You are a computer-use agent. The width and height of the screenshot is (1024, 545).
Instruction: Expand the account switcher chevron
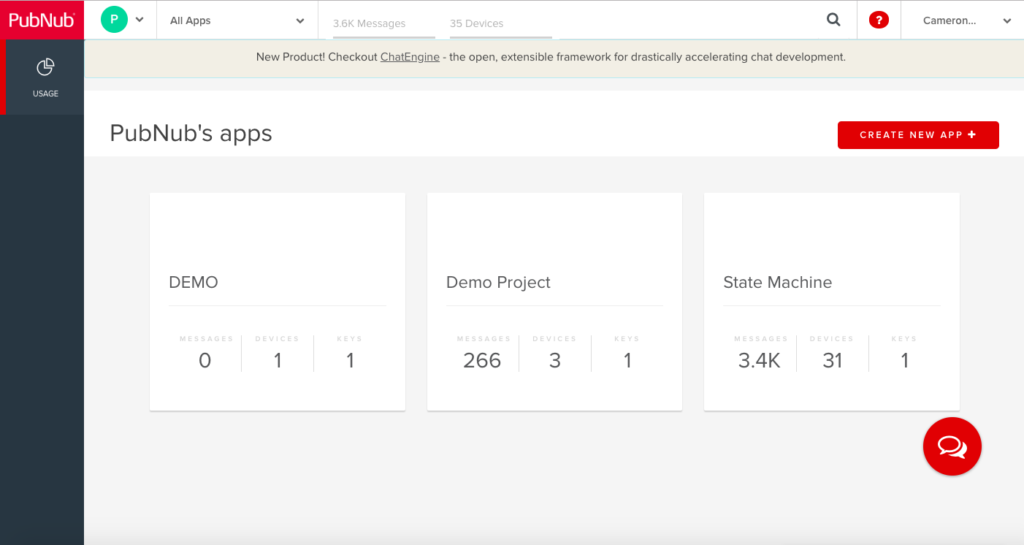[x=139, y=20]
